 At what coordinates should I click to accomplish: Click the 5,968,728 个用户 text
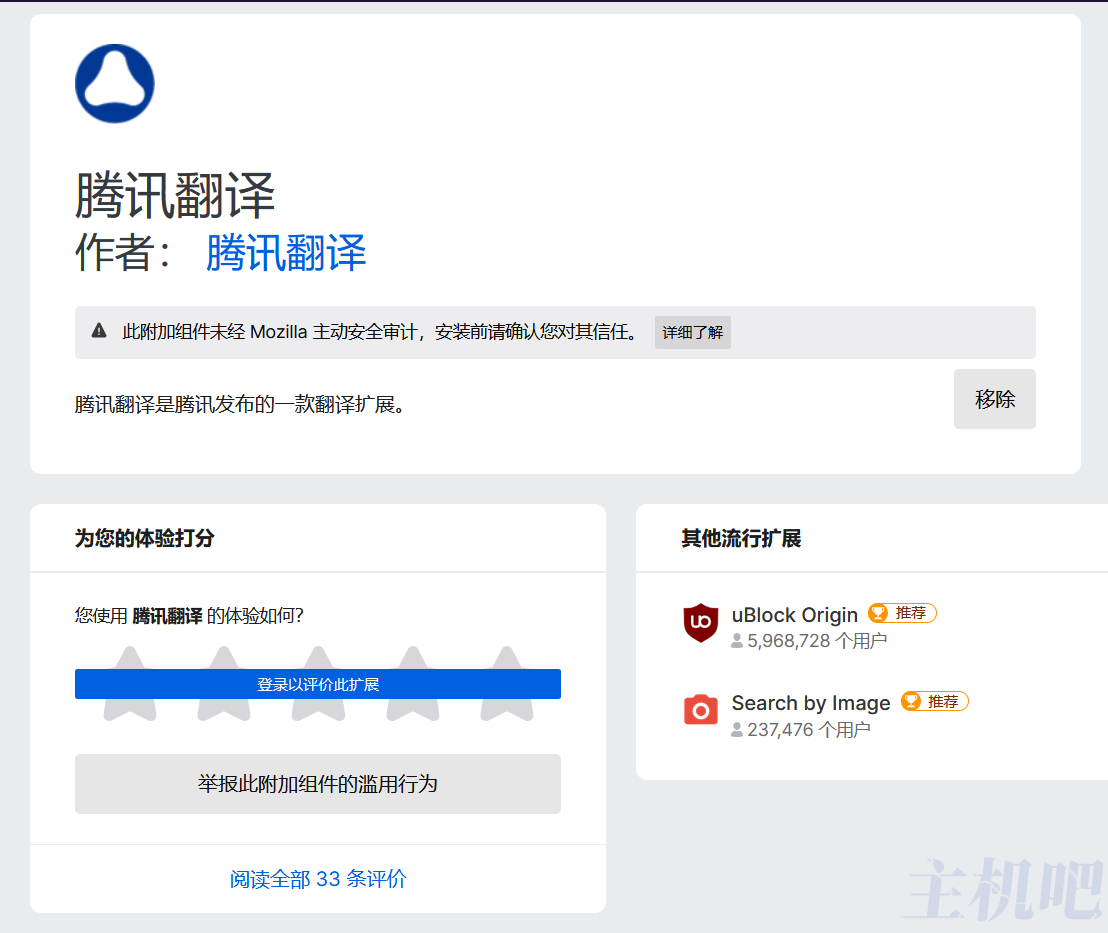[817, 641]
